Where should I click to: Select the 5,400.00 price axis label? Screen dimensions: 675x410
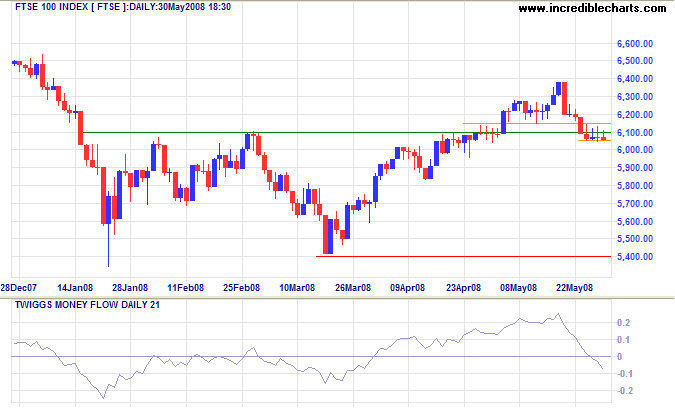pos(635,257)
